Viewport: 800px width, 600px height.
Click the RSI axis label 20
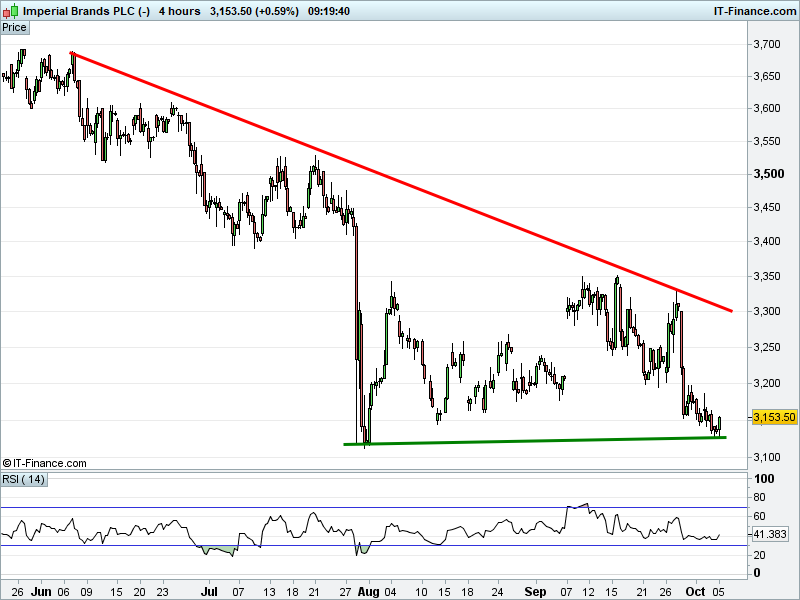759,555
